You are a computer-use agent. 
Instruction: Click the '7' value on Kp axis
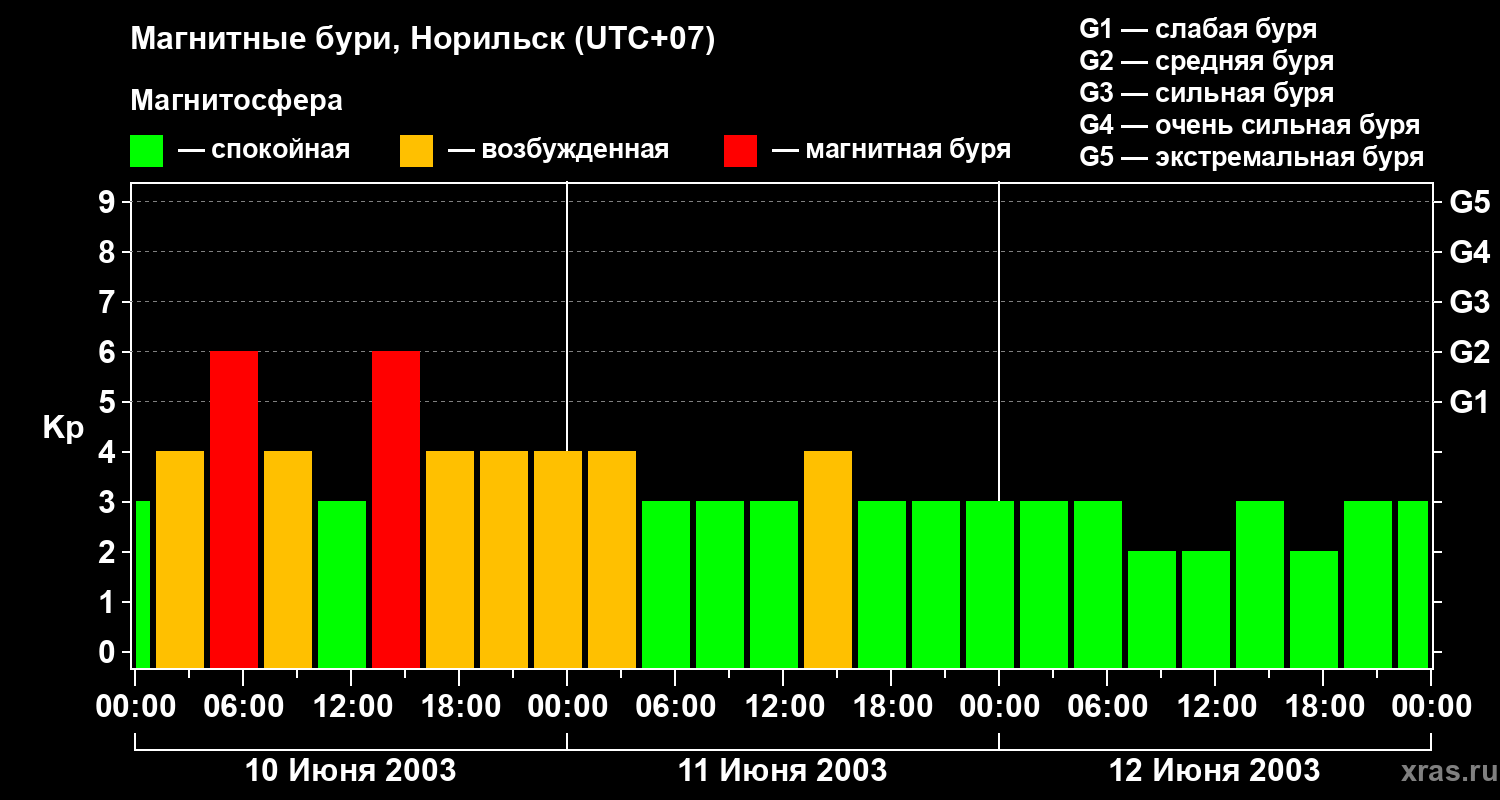(109, 302)
